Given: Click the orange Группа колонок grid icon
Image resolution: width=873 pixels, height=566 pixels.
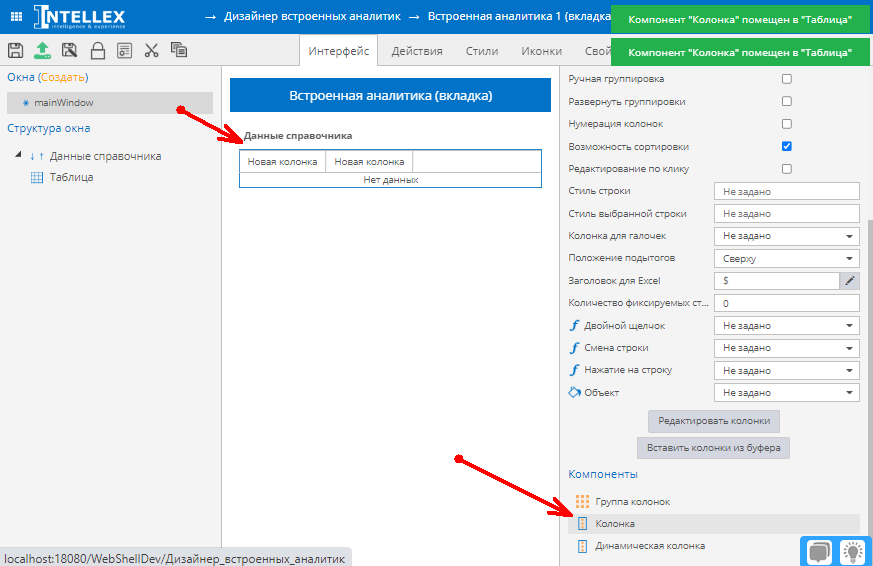Looking at the screenshot, I should [582, 501].
